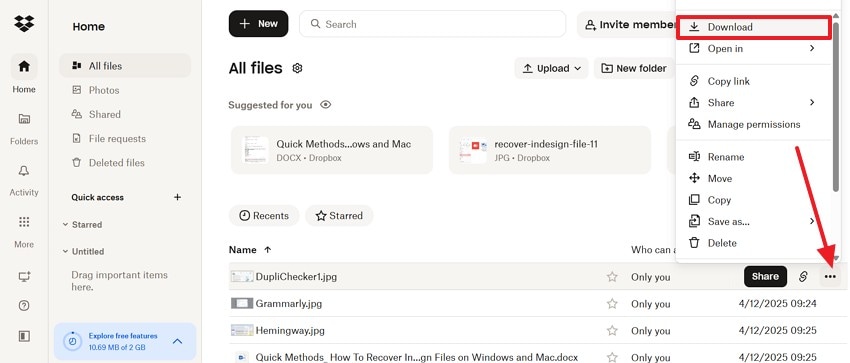
Task: Open suggested Quick Methods DOCX card
Action: tap(332, 150)
